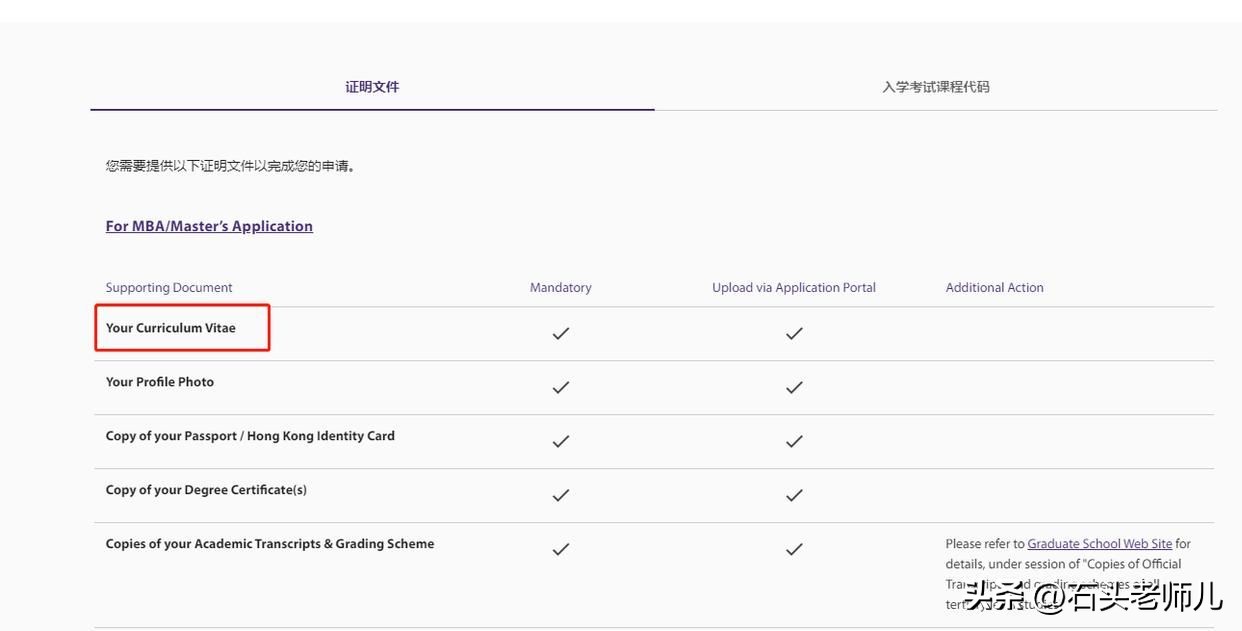Click Mandatory checkmark for Profile Photo
This screenshot has width=1242, height=631.
[561, 387]
